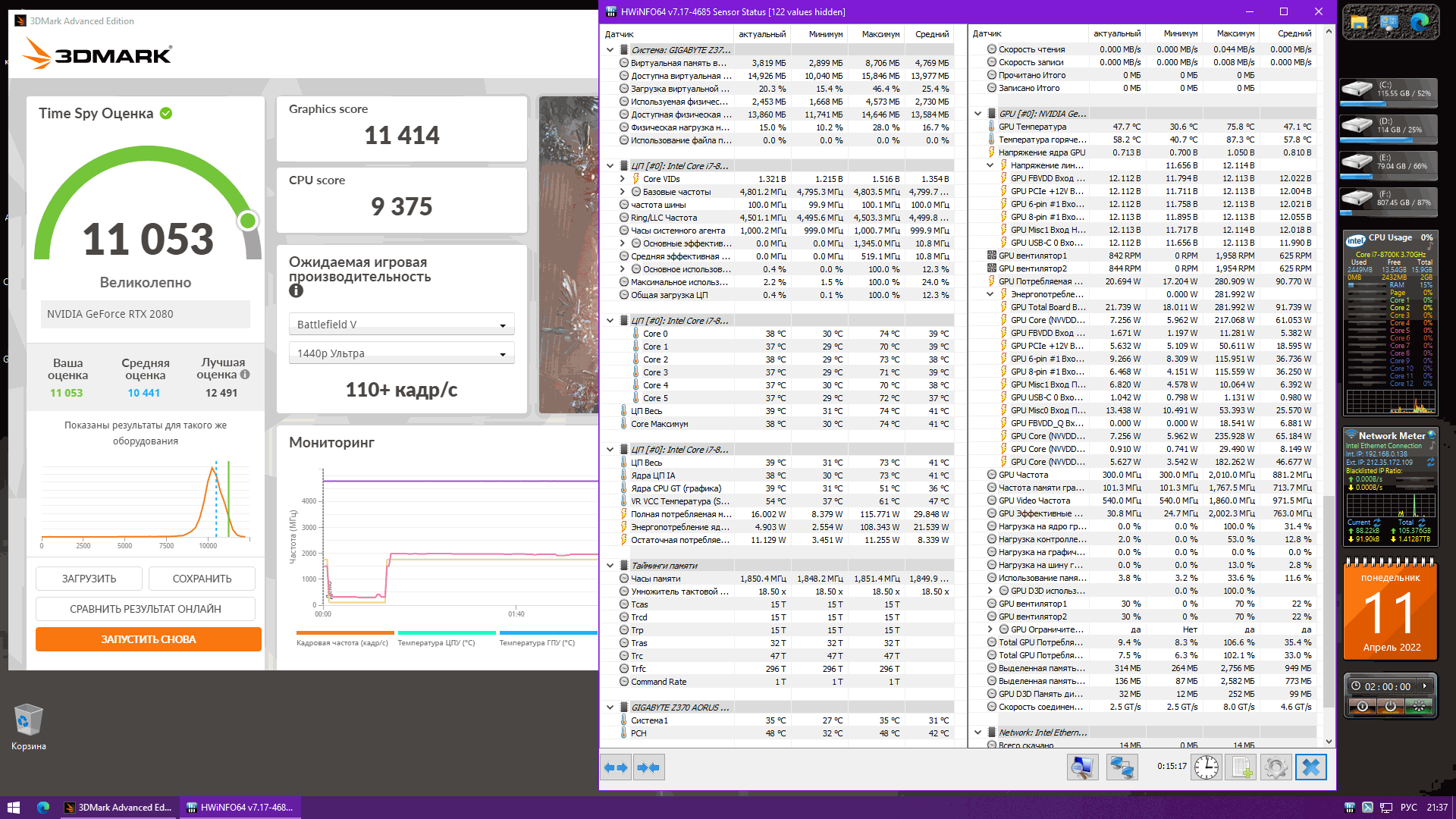
Task: Click the info icon near expected gaming performance
Action: click(296, 290)
